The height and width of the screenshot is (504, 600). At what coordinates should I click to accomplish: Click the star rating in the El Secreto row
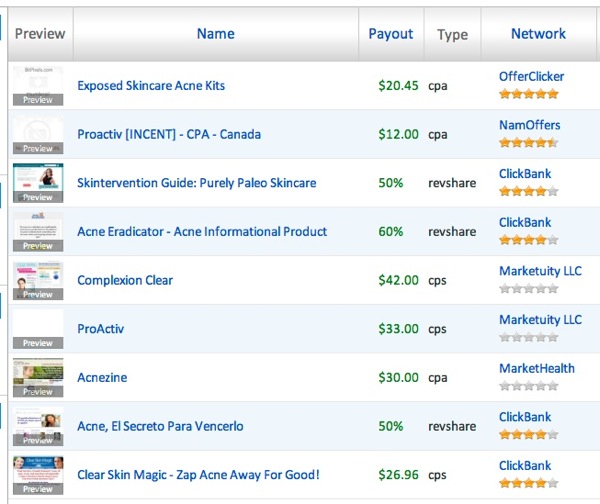(529, 434)
